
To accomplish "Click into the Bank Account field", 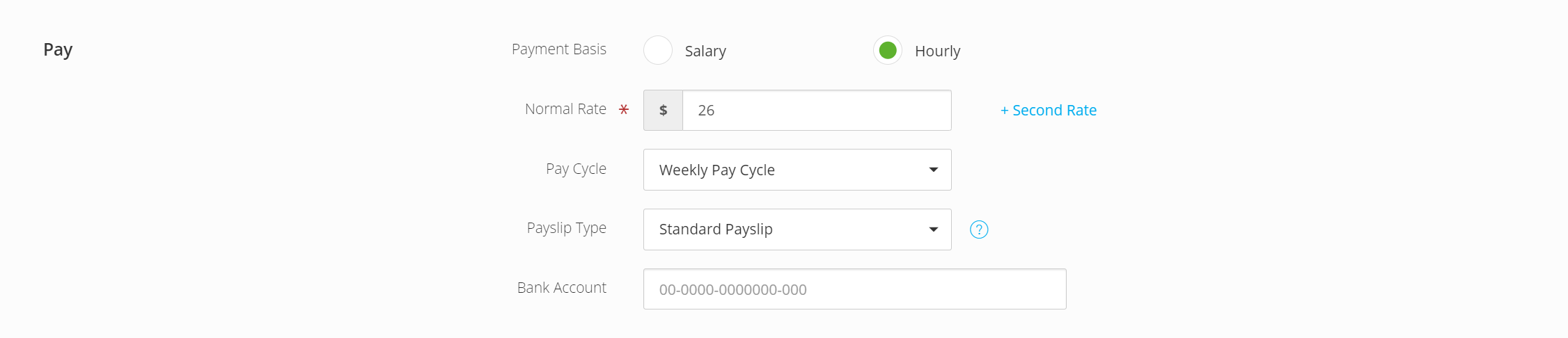I will coord(855,289).
